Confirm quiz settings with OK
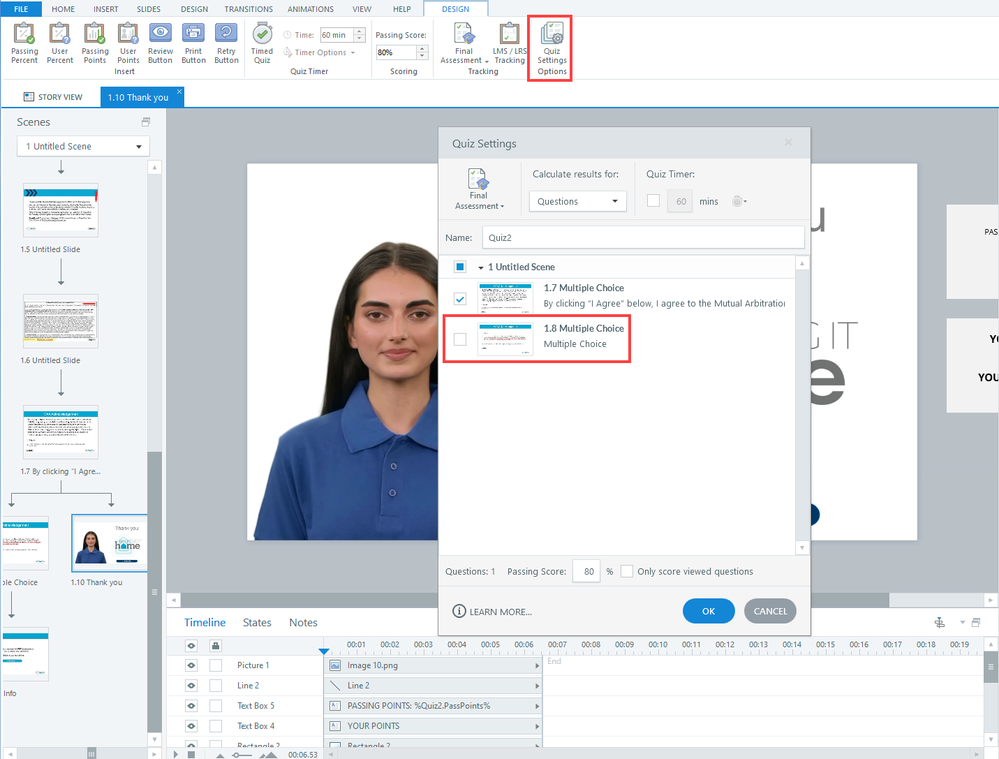 click(708, 611)
